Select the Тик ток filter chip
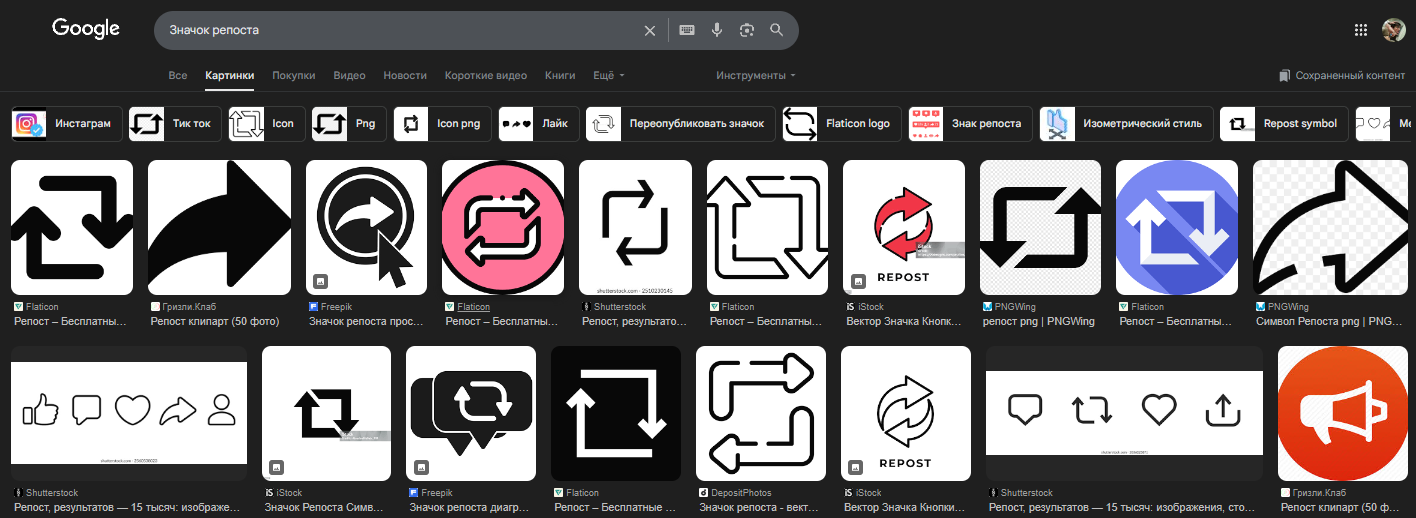This screenshot has width=1416, height=518. pyautogui.click(x=174, y=124)
